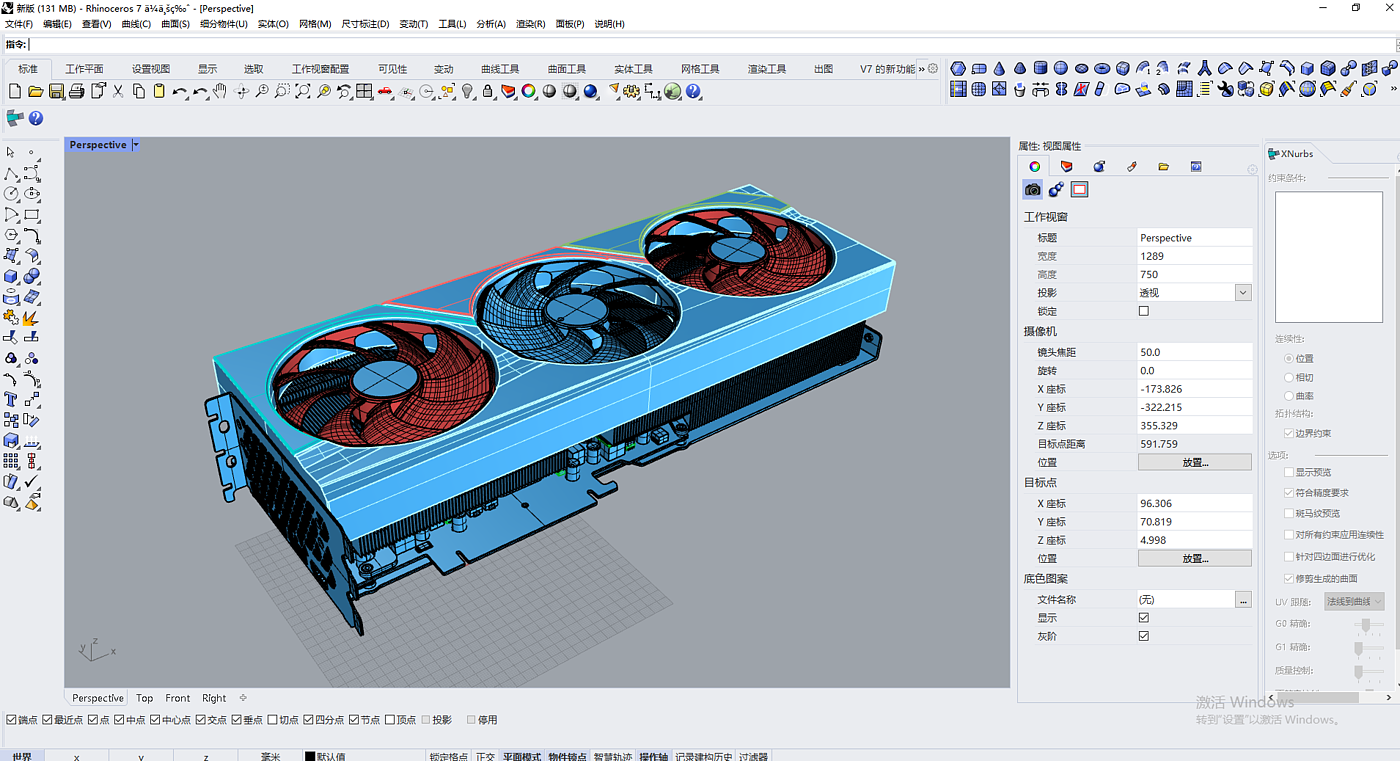Choose the Torus solid tool

coord(1102,68)
